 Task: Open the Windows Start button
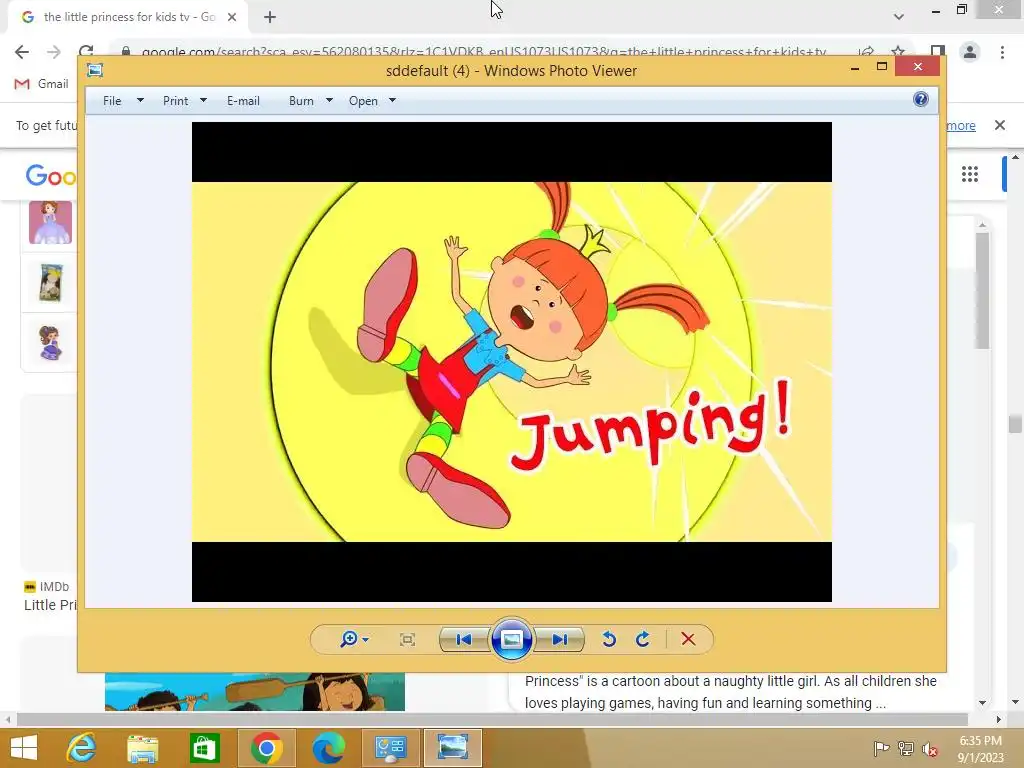tap(24, 748)
